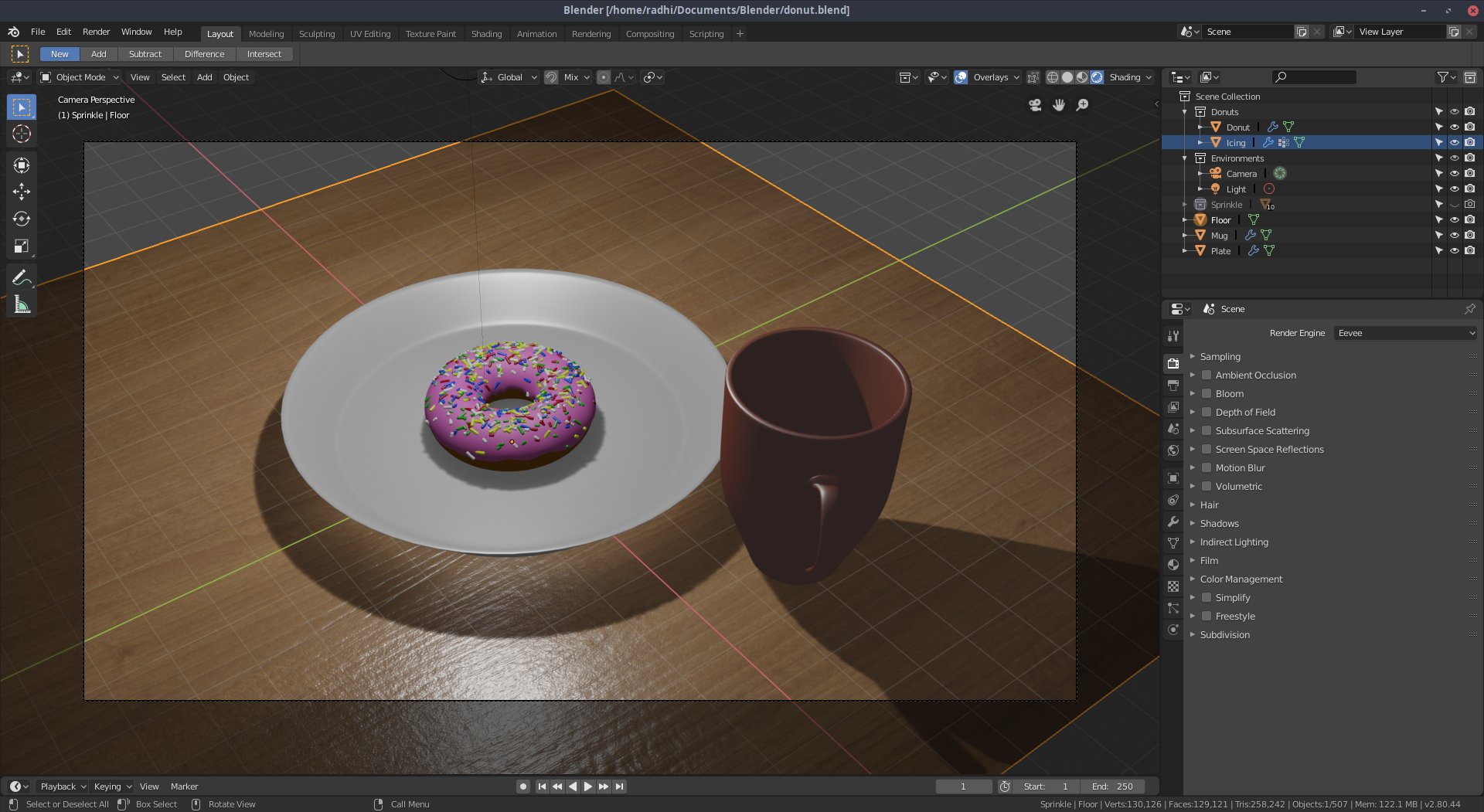1484x812 pixels.
Task: Click the Blender logo menu icon
Action: 14,32
